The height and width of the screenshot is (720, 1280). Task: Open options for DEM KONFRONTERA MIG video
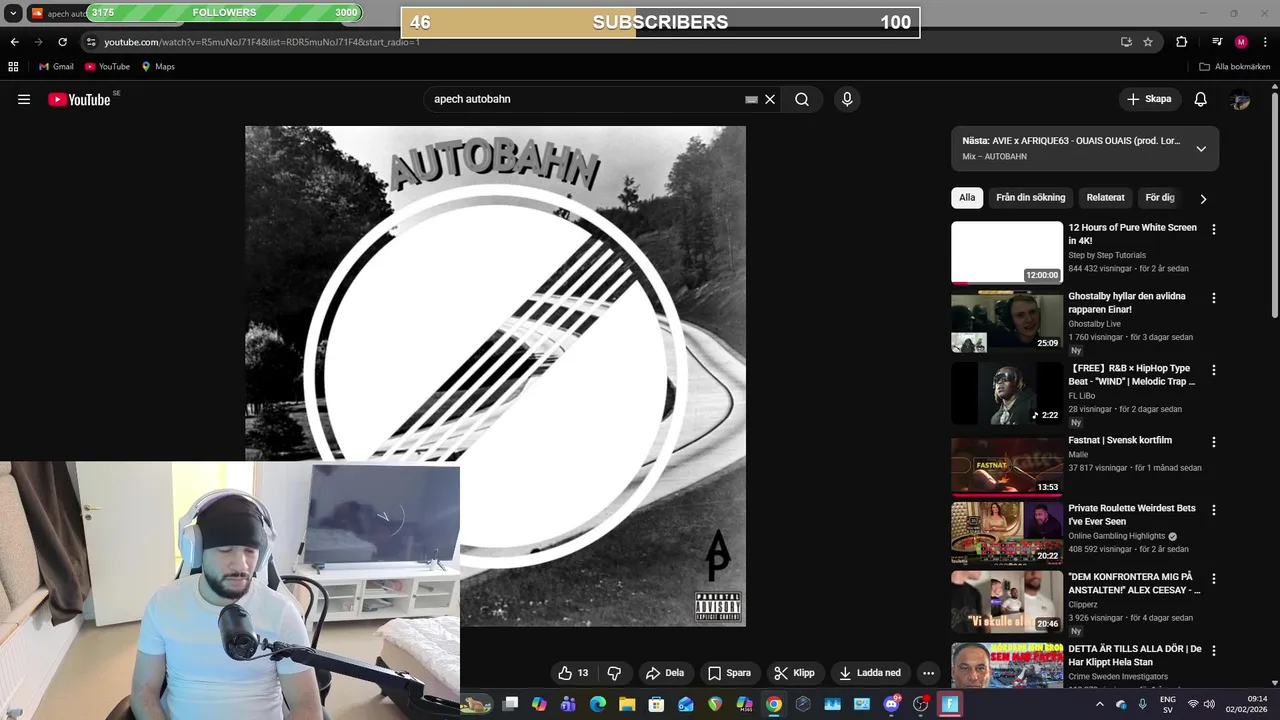click(x=1214, y=579)
